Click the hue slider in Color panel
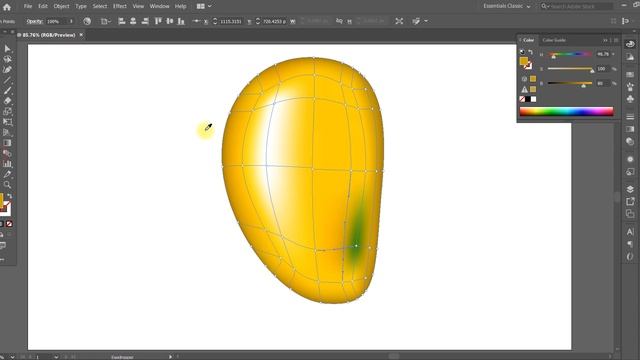The image size is (640, 360). [570, 54]
